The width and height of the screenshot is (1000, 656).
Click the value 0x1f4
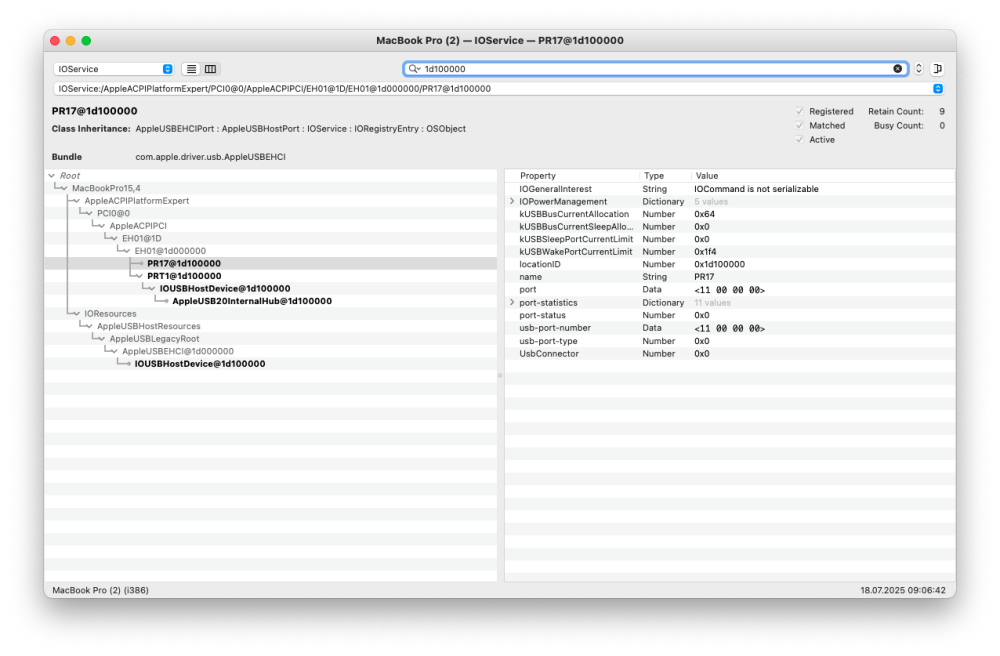tap(705, 252)
